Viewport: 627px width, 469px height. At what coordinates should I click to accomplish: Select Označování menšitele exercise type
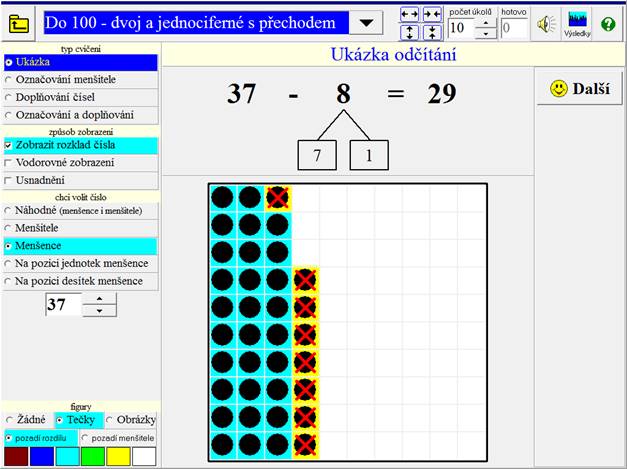(81, 80)
